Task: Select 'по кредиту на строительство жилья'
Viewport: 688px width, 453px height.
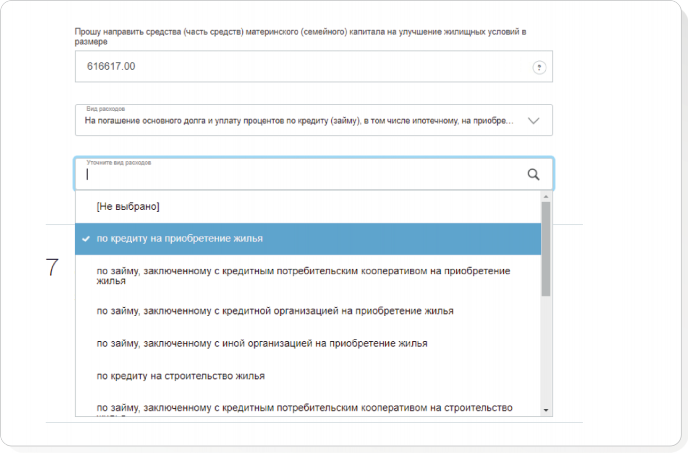Action: coord(308,376)
